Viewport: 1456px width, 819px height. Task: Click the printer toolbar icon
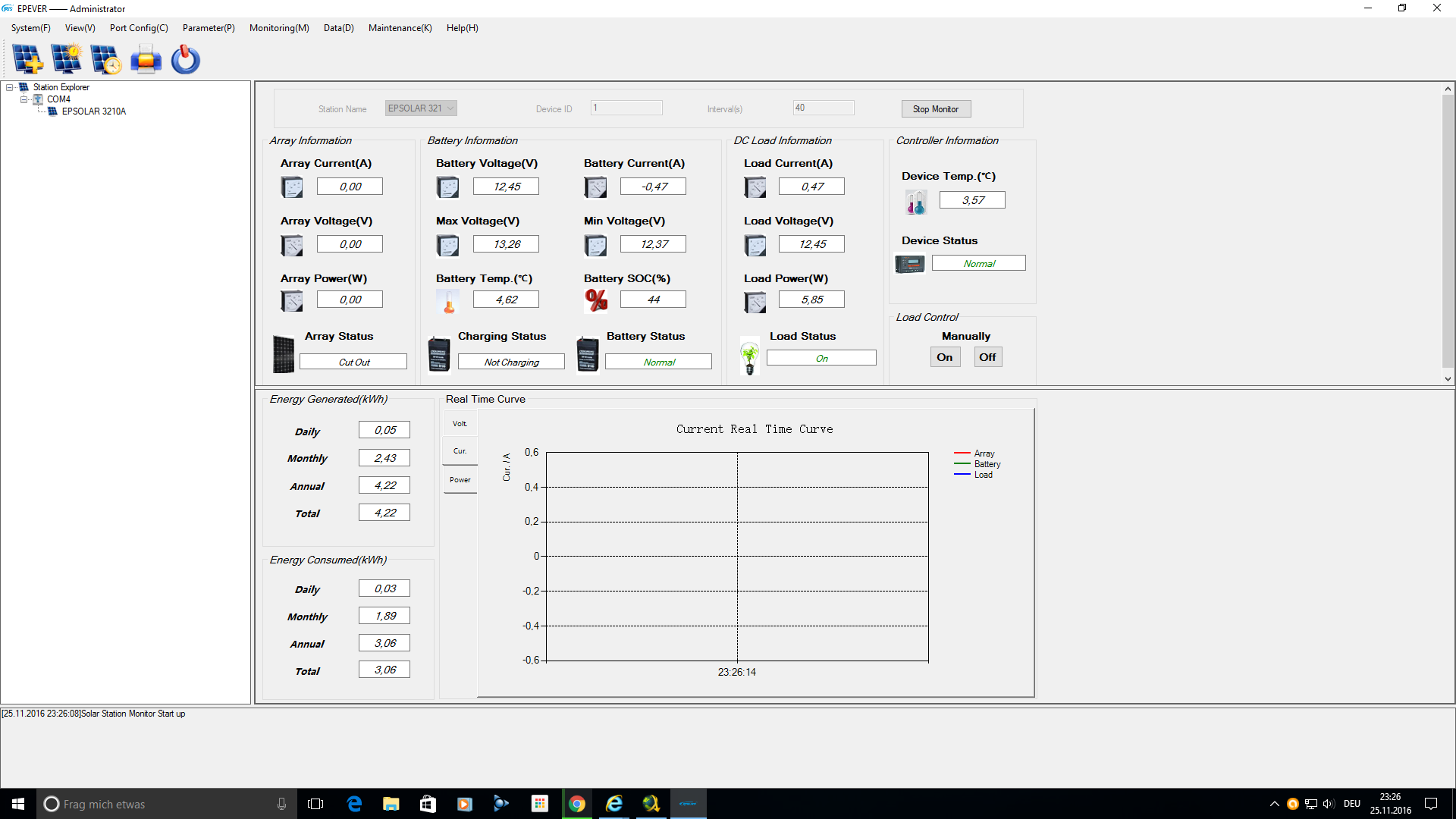pyautogui.click(x=146, y=59)
